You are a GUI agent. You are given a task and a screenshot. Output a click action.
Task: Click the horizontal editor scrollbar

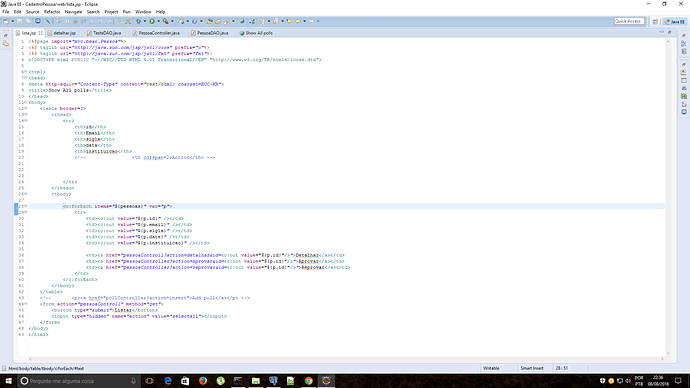(x=346, y=359)
